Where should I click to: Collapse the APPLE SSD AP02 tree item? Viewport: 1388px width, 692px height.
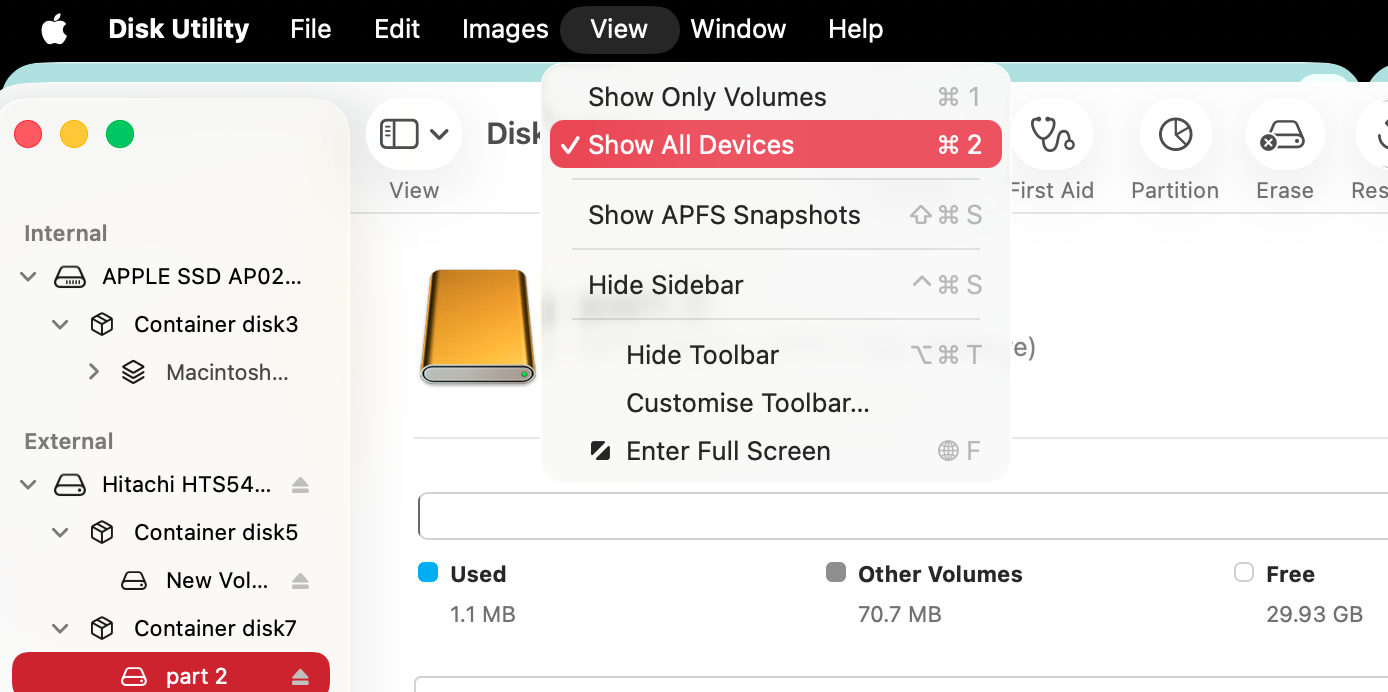tap(28, 277)
